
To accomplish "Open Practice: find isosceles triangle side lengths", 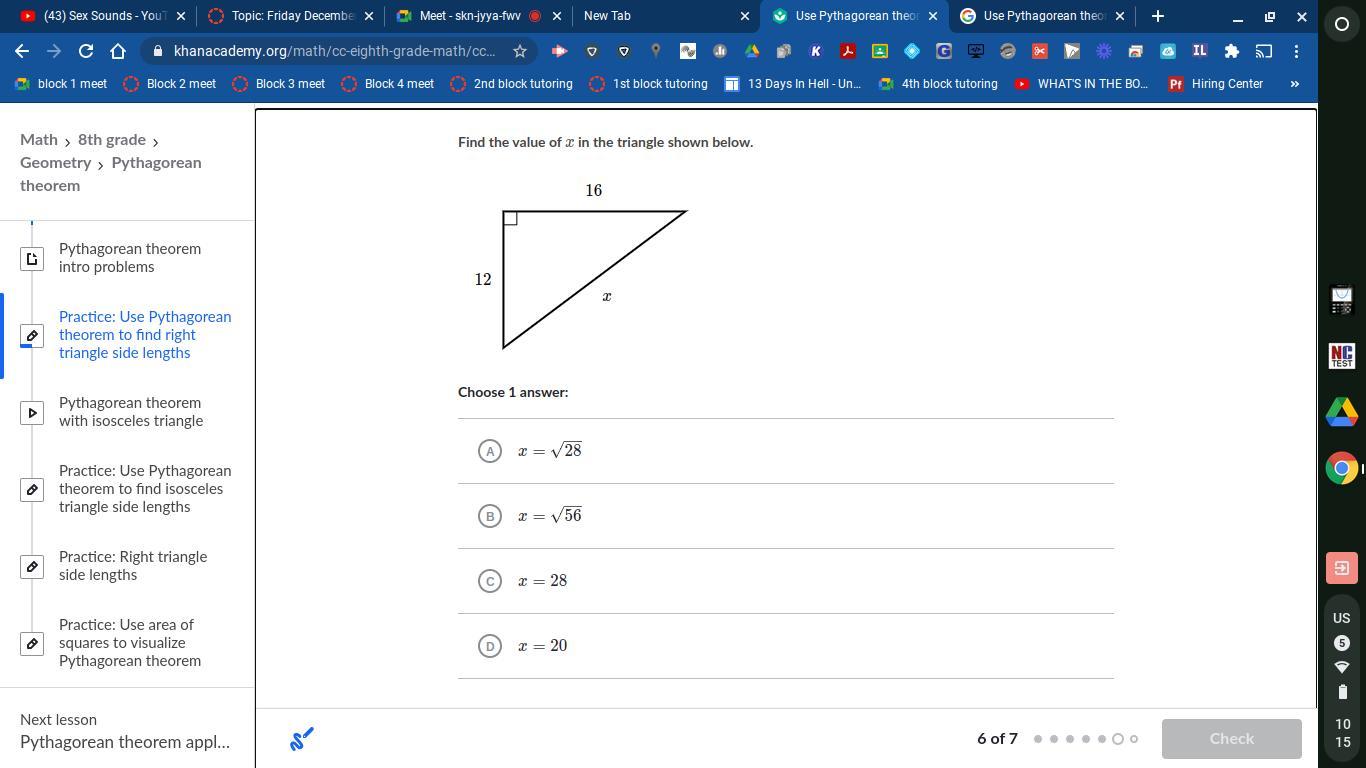I will click(145, 489).
